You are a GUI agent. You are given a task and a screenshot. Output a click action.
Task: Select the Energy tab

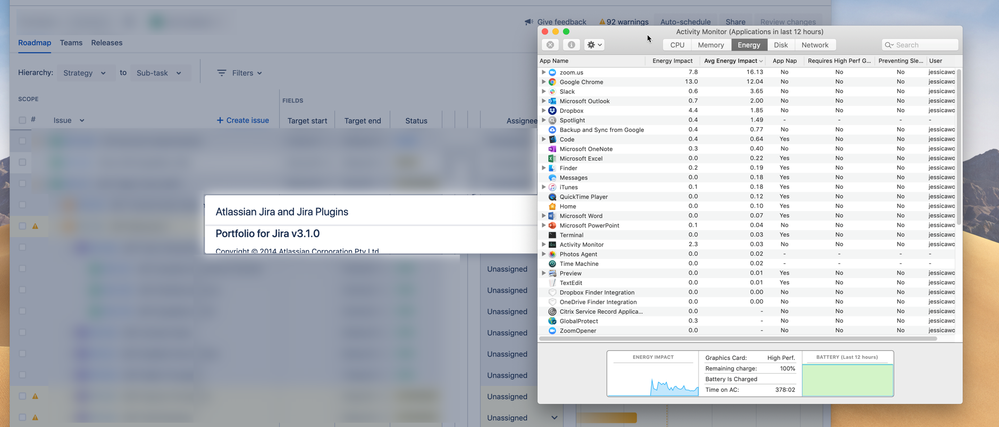pyautogui.click(x=749, y=45)
